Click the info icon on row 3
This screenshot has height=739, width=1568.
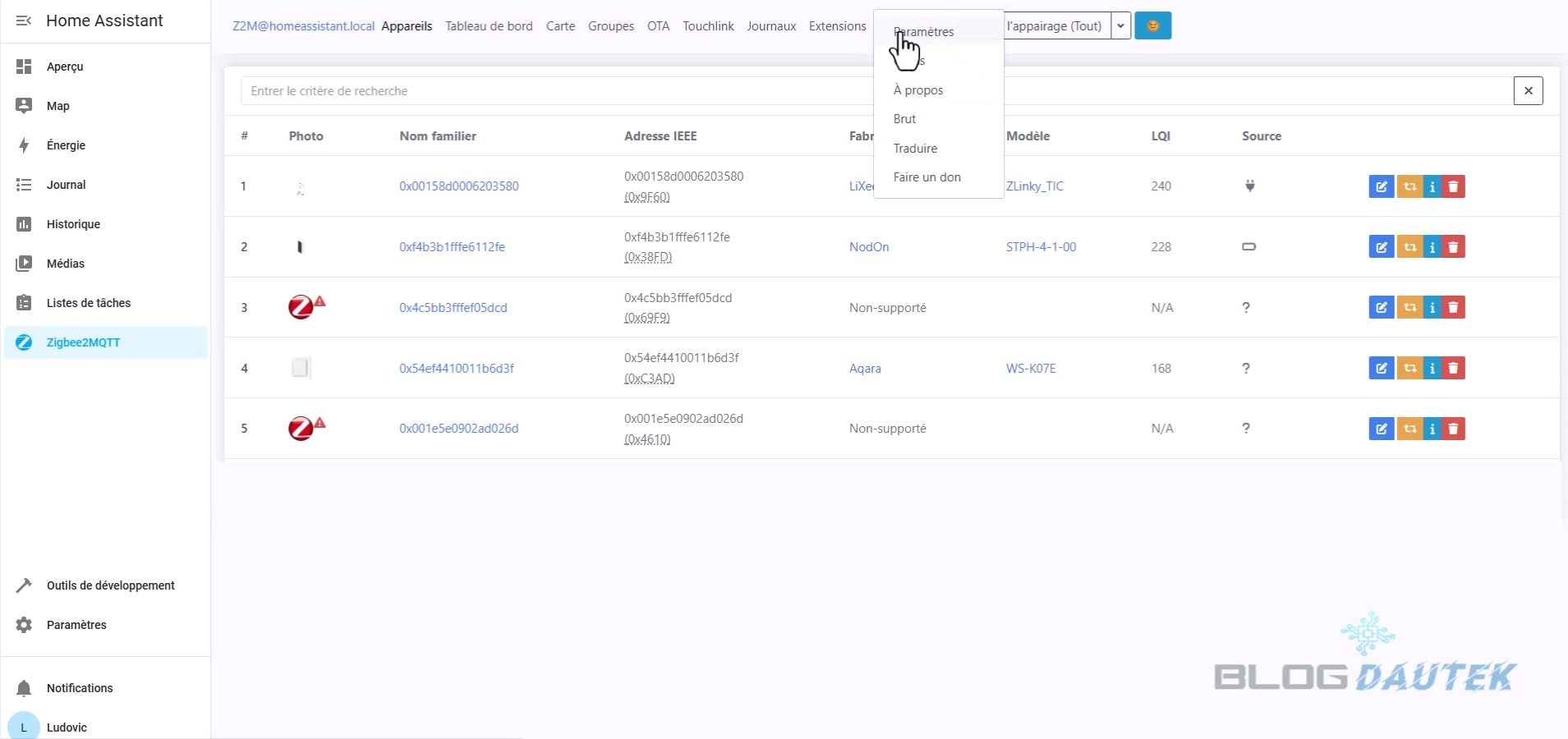pyautogui.click(x=1432, y=308)
